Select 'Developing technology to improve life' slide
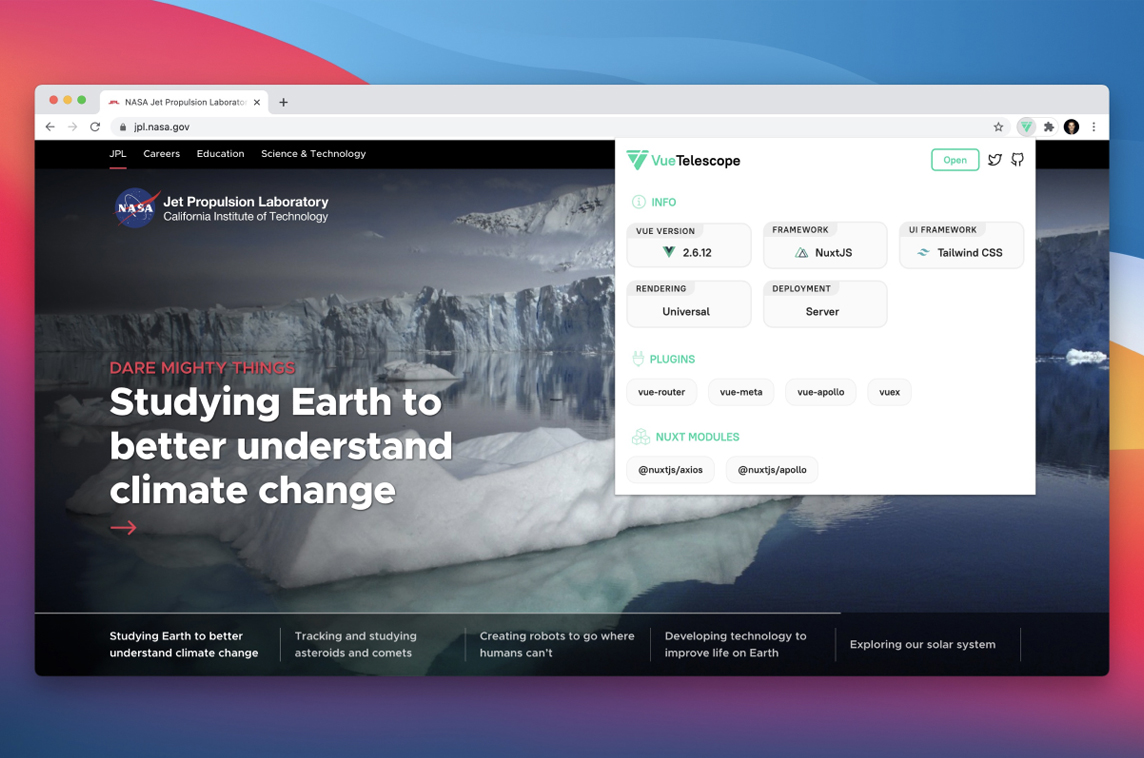This screenshot has height=758, width=1144. click(x=735, y=644)
